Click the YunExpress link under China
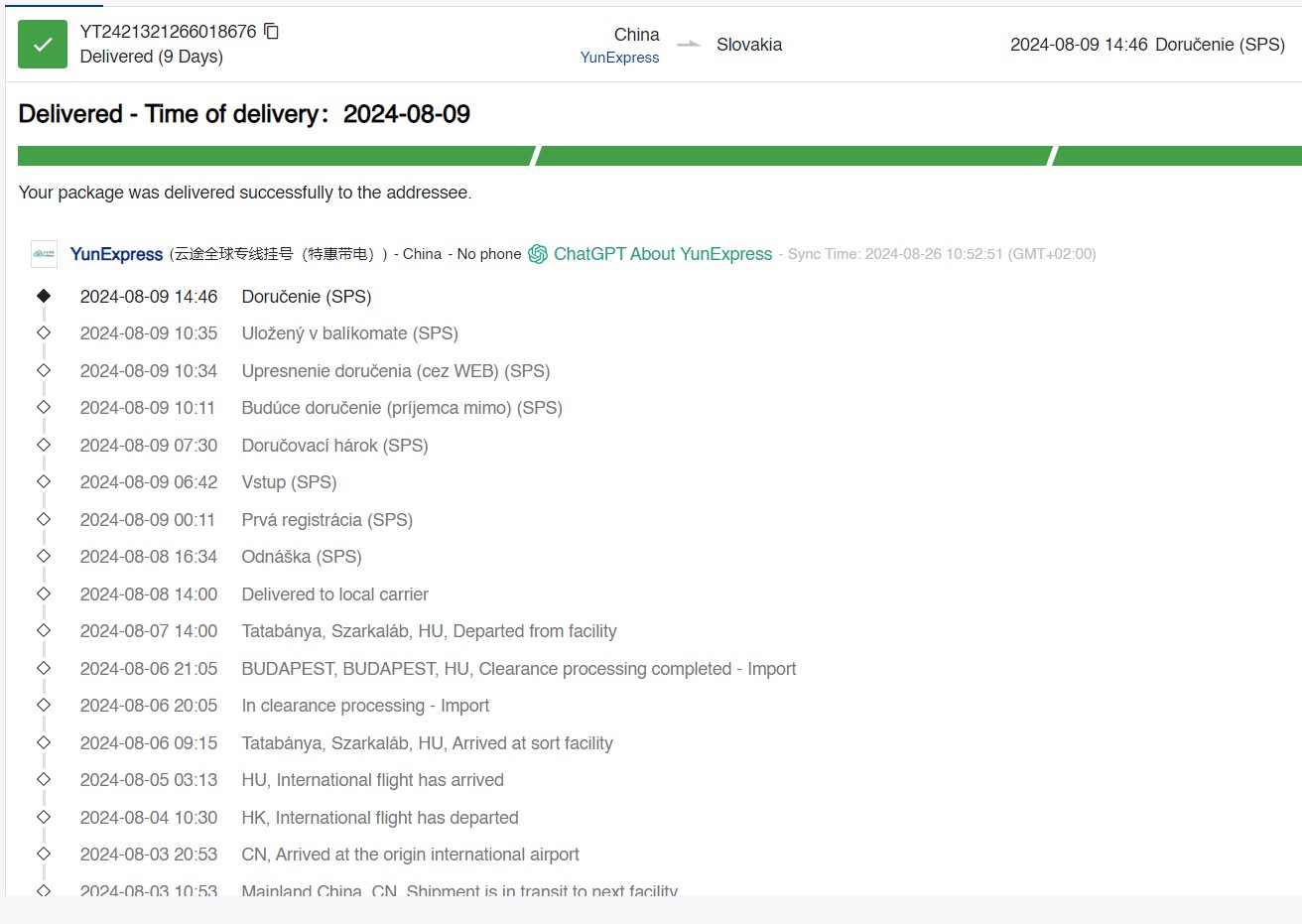The image size is (1302, 924). [619, 58]
